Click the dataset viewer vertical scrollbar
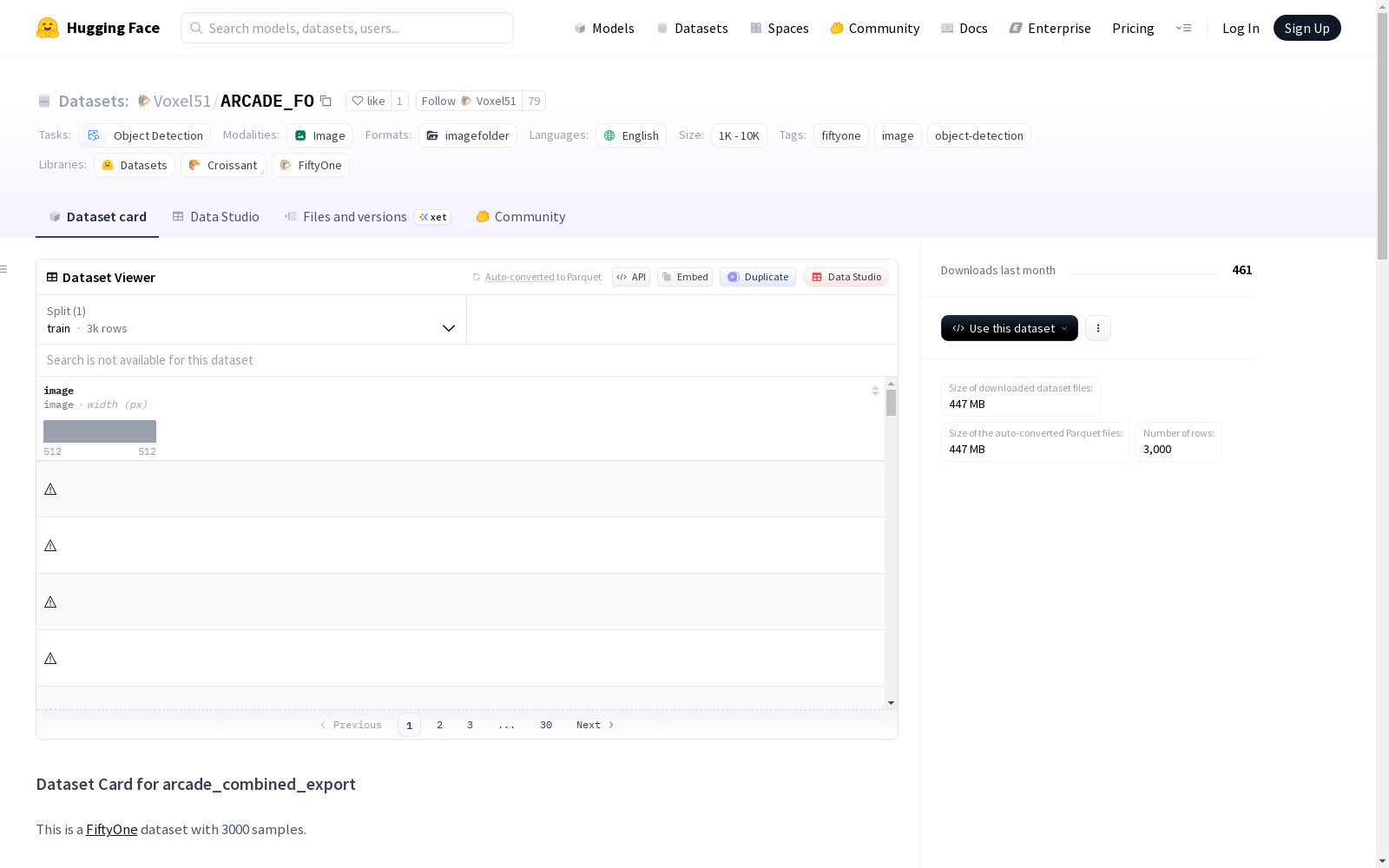1389x868 pixels. click(891, 403)
